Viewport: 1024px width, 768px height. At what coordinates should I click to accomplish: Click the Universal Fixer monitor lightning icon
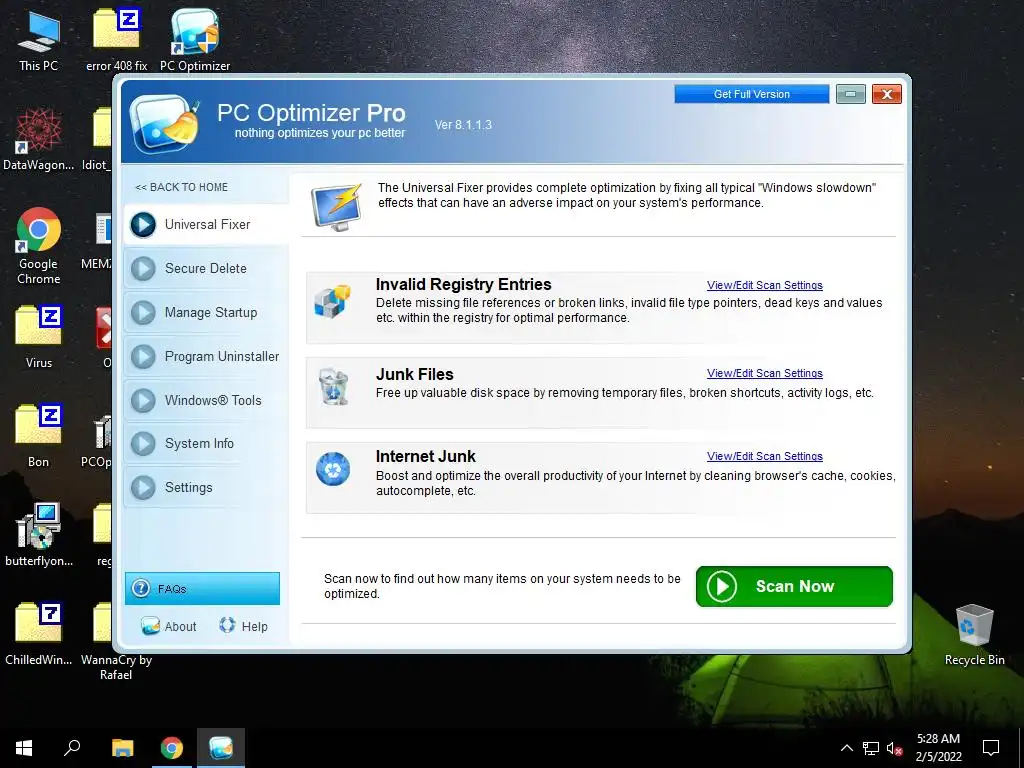pyautogui.click(x=336, y=206)
